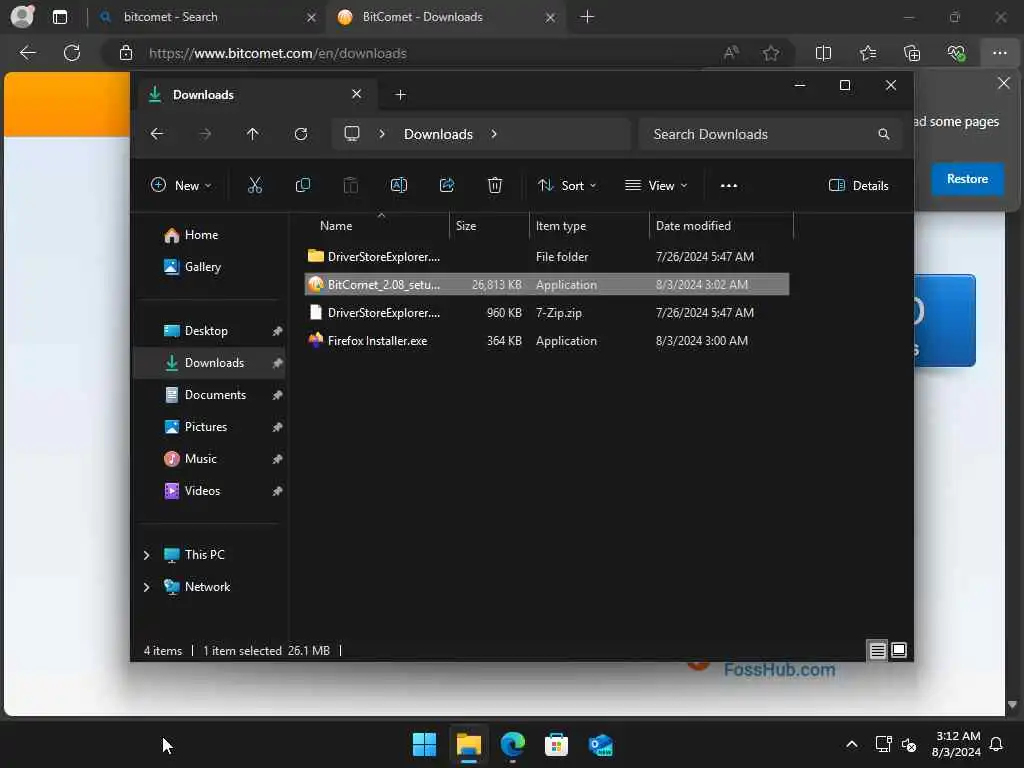Screen dimensions: 1024x768
Task: Show hidden icons in system tray
Action: [x=852, y=744]
